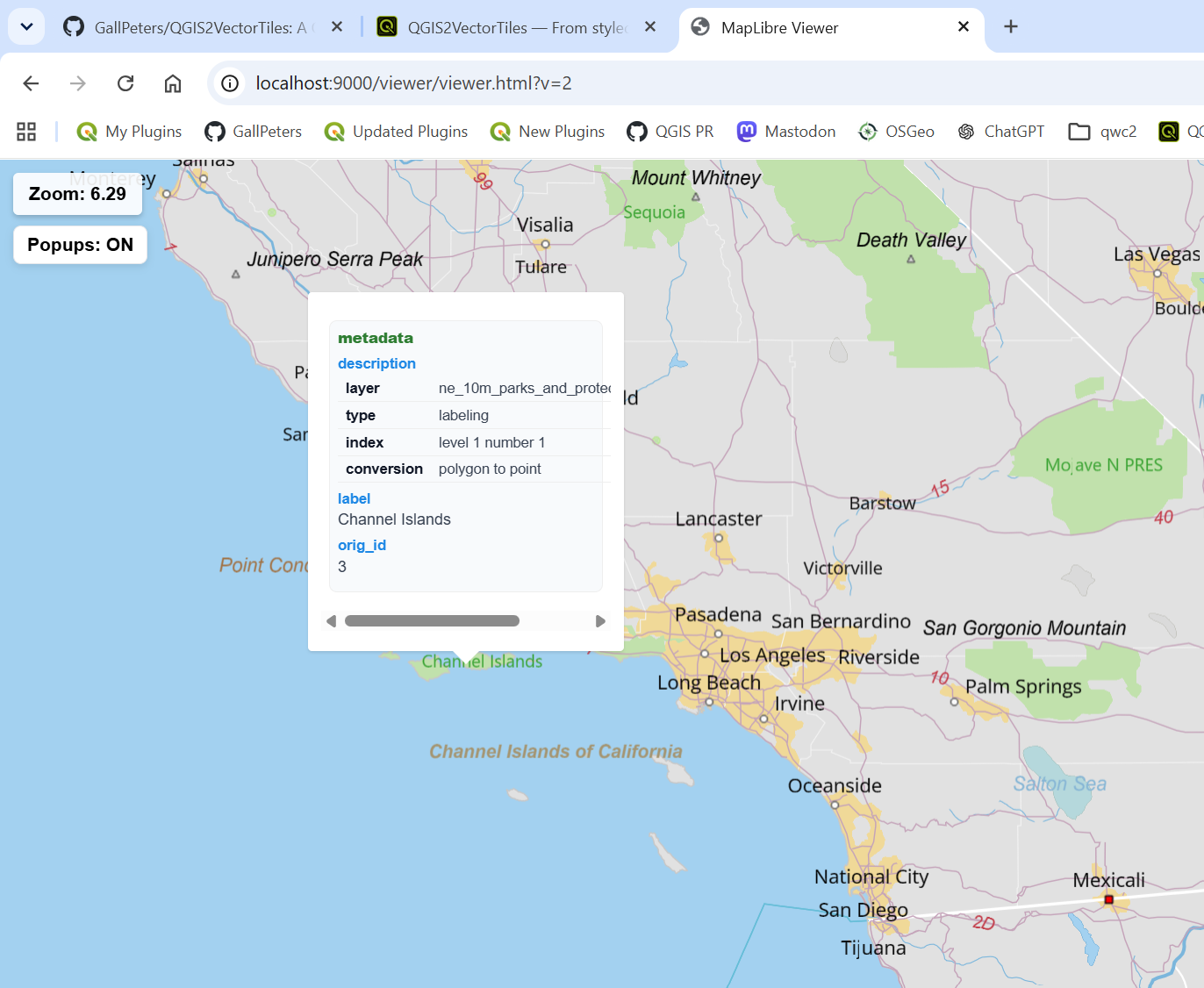Image resolution: width=1204 pixels, height=988 pixels.
Task: Click the Zoom: 6.29 indicator
Action: [x=77, y=194]
